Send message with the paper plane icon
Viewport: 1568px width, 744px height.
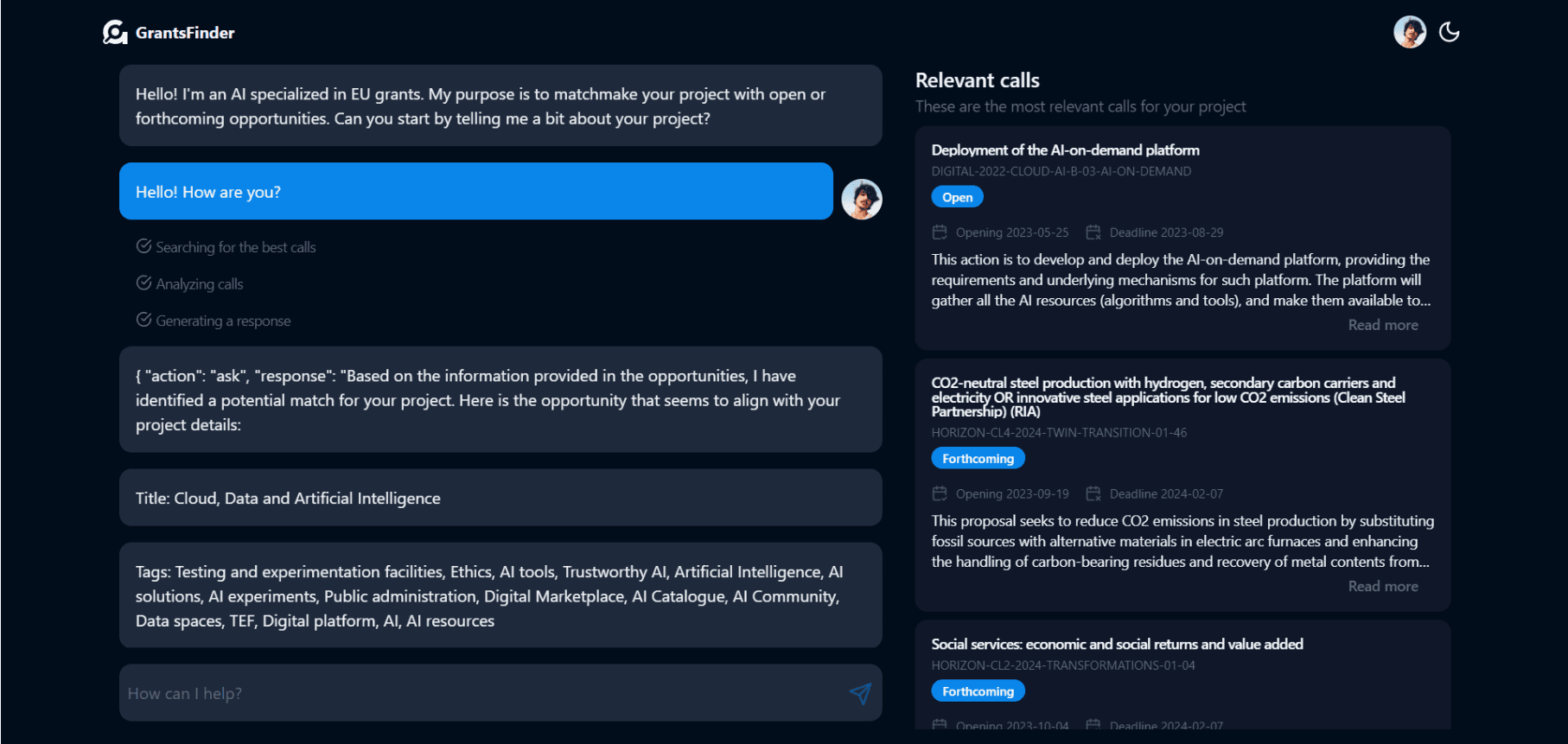click(x=860, y=693)
